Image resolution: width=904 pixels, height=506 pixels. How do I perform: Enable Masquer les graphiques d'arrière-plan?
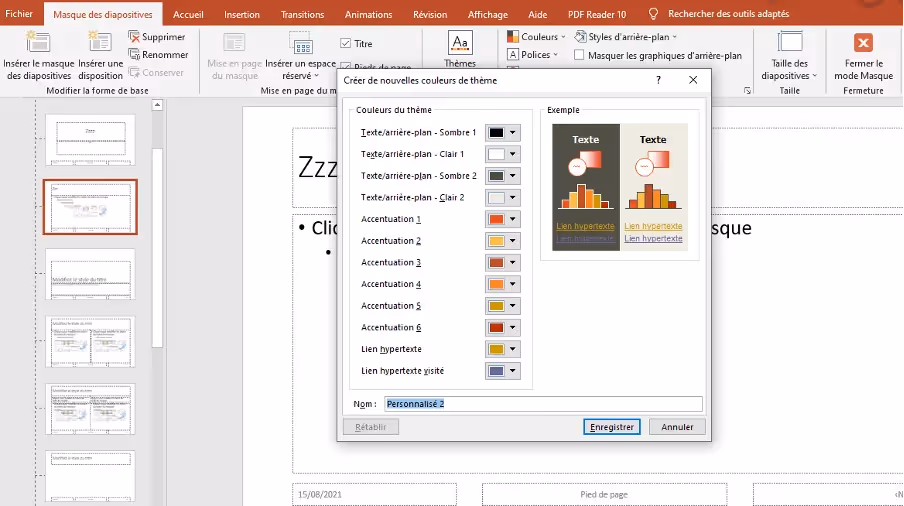click(x=579, y=55)
